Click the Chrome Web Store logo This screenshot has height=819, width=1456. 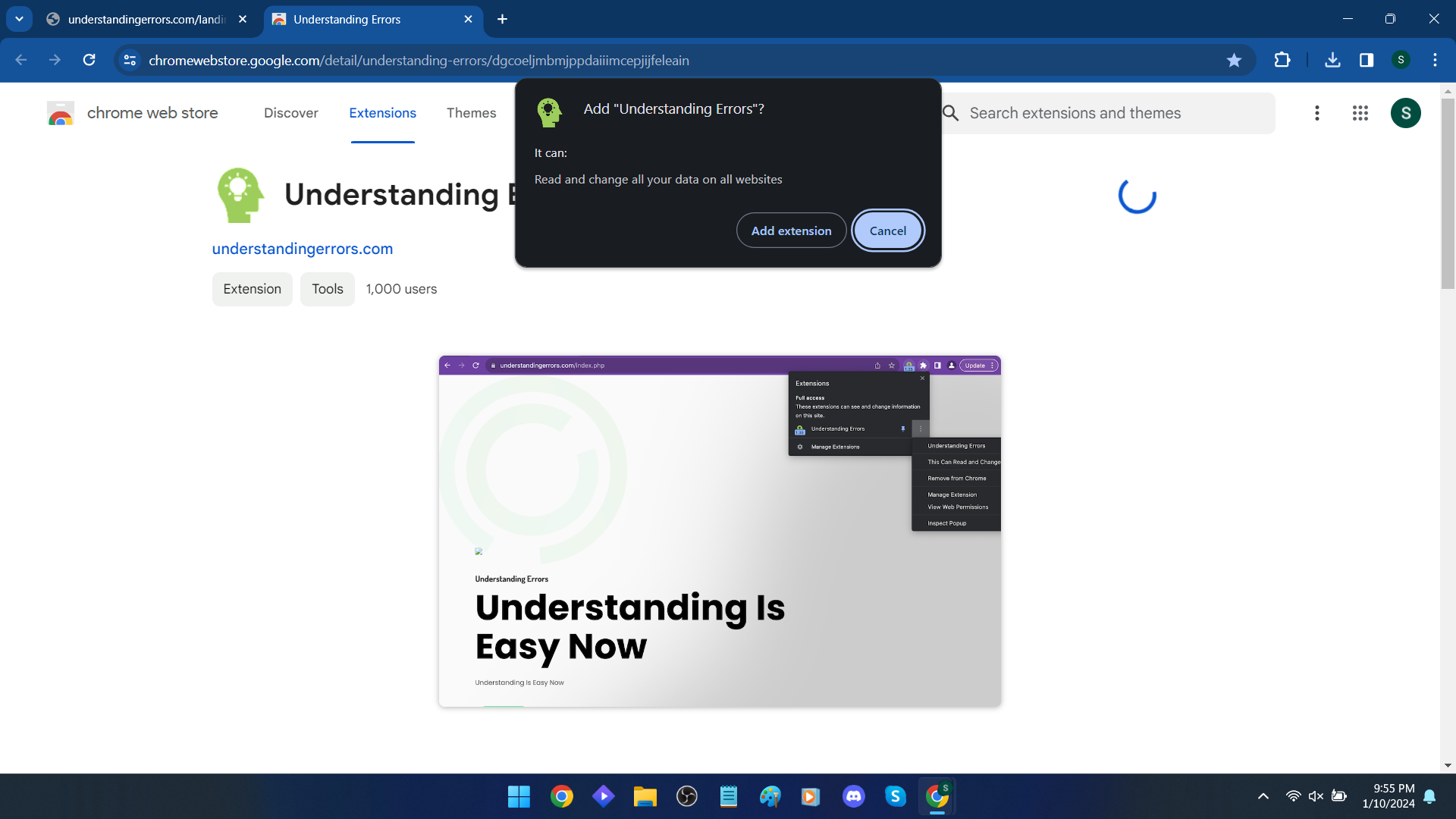click(x=60, y=112)
